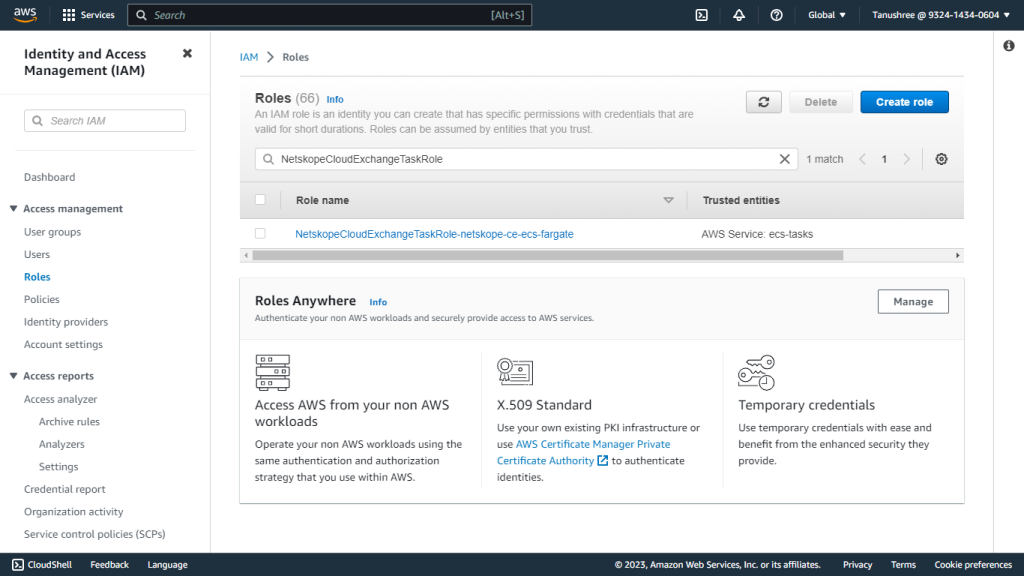
Task: Go to Users in the sidebar
Action: (x=37, y=254)
